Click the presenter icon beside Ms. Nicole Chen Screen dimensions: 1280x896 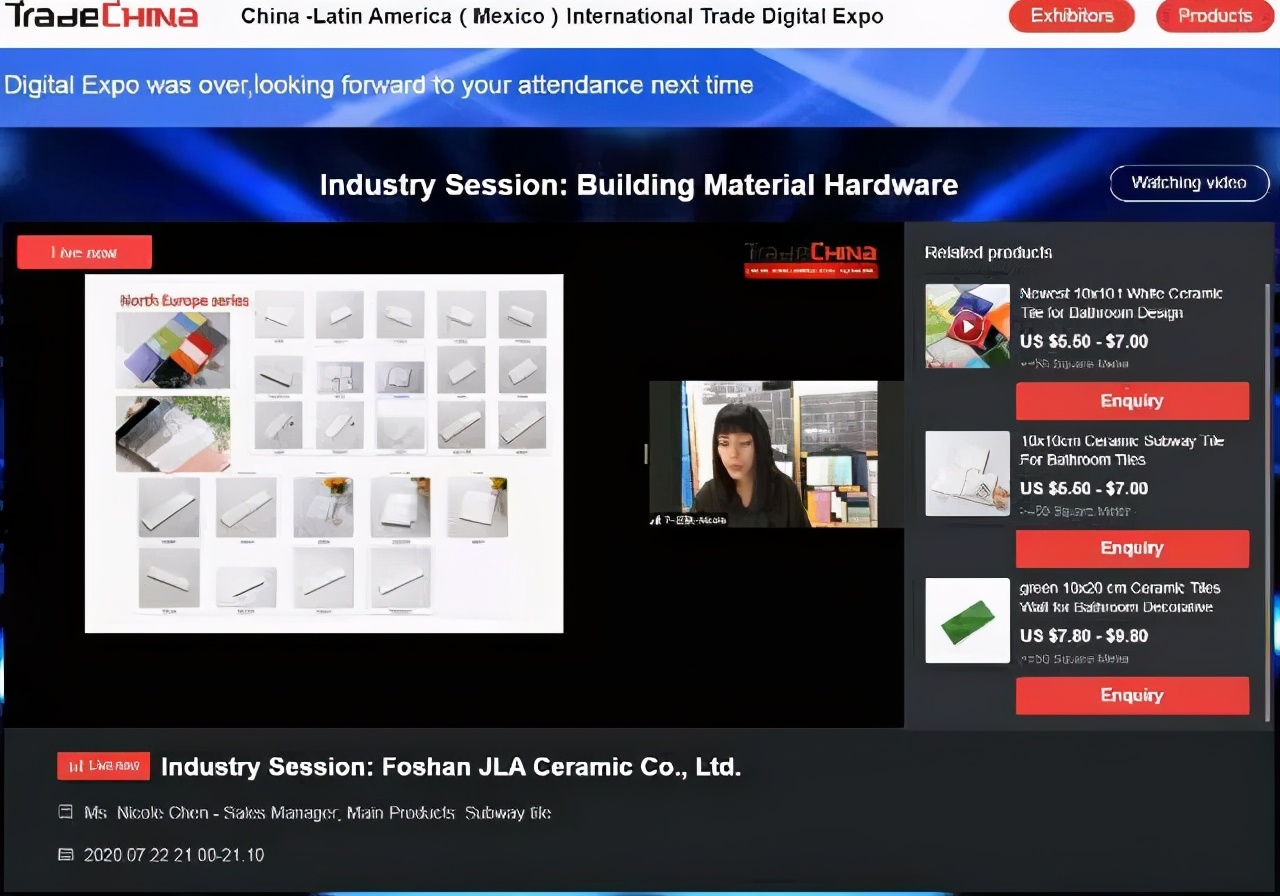tap(66, 812)
